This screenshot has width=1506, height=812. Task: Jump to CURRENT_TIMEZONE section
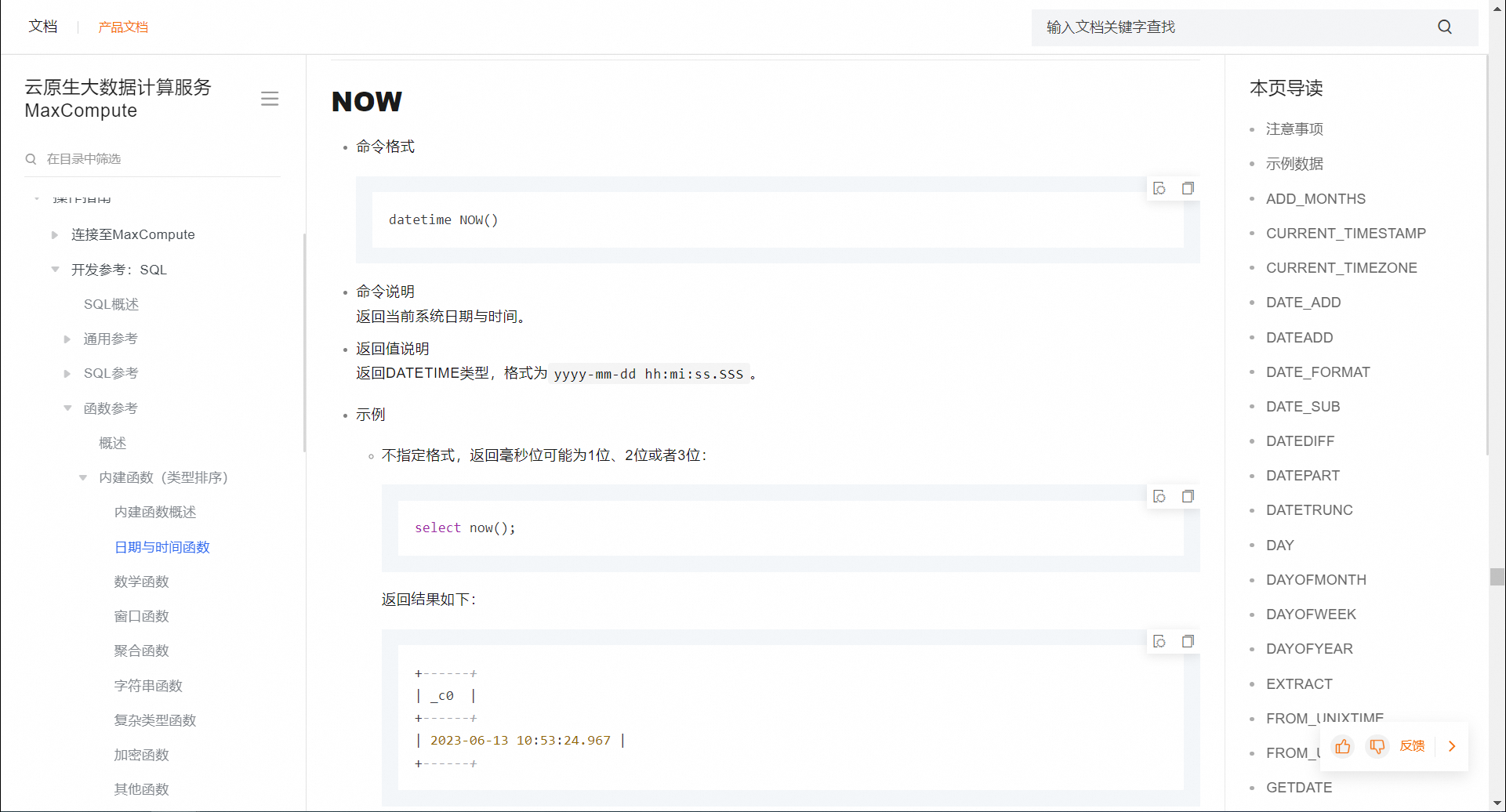(x=1341, y=268)
